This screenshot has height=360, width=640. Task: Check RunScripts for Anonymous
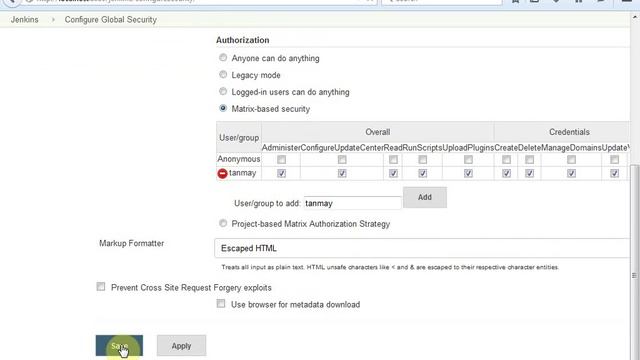pos(422,160)
